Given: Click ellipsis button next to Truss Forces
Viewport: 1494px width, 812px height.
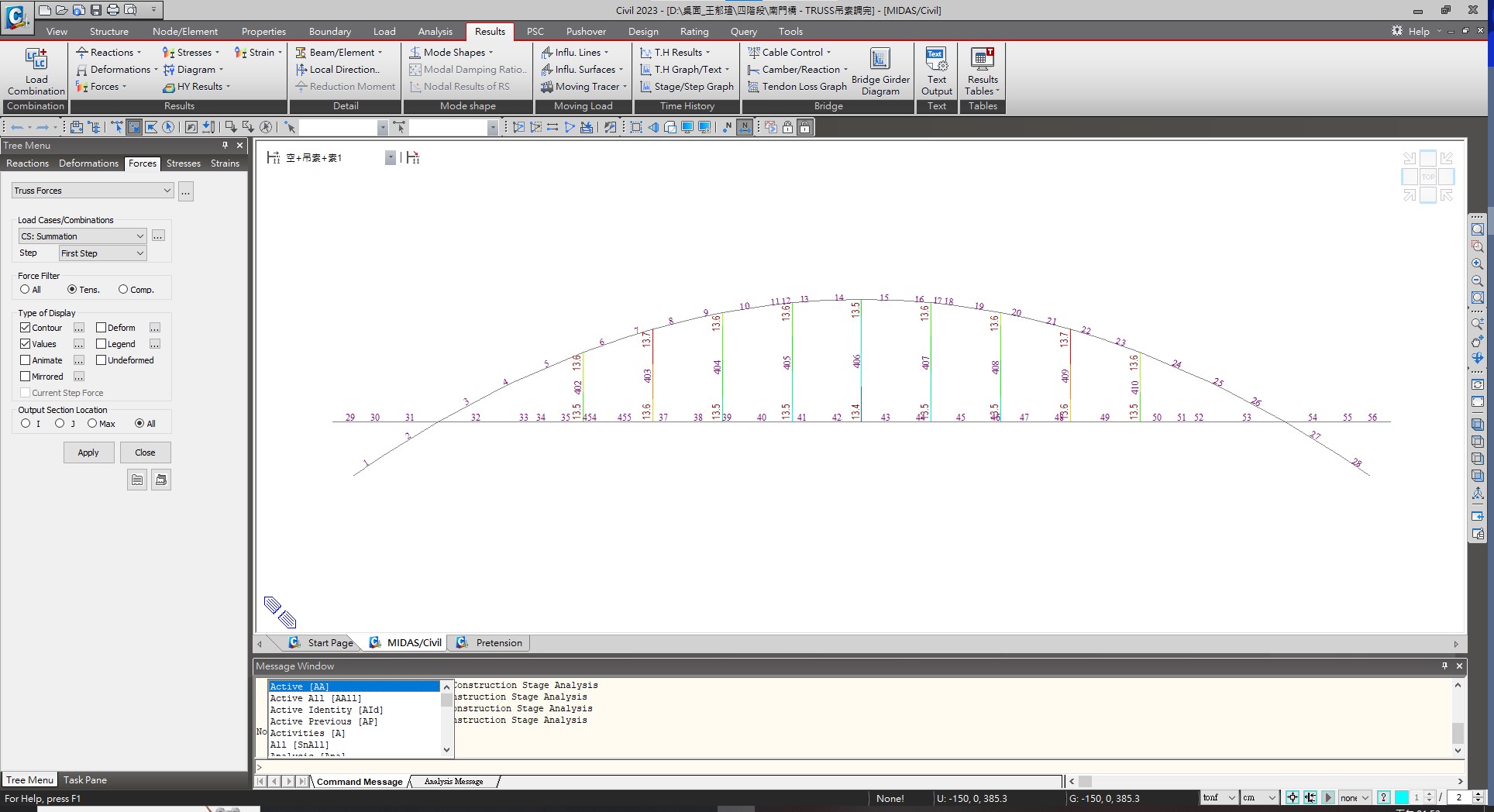Looking at the screenshot, I should 186,191.
